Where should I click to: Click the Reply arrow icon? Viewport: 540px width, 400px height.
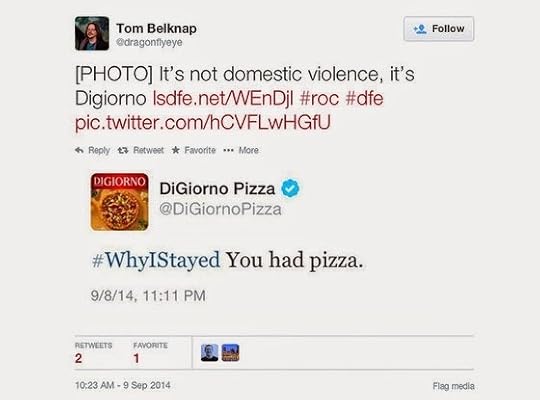80,150
